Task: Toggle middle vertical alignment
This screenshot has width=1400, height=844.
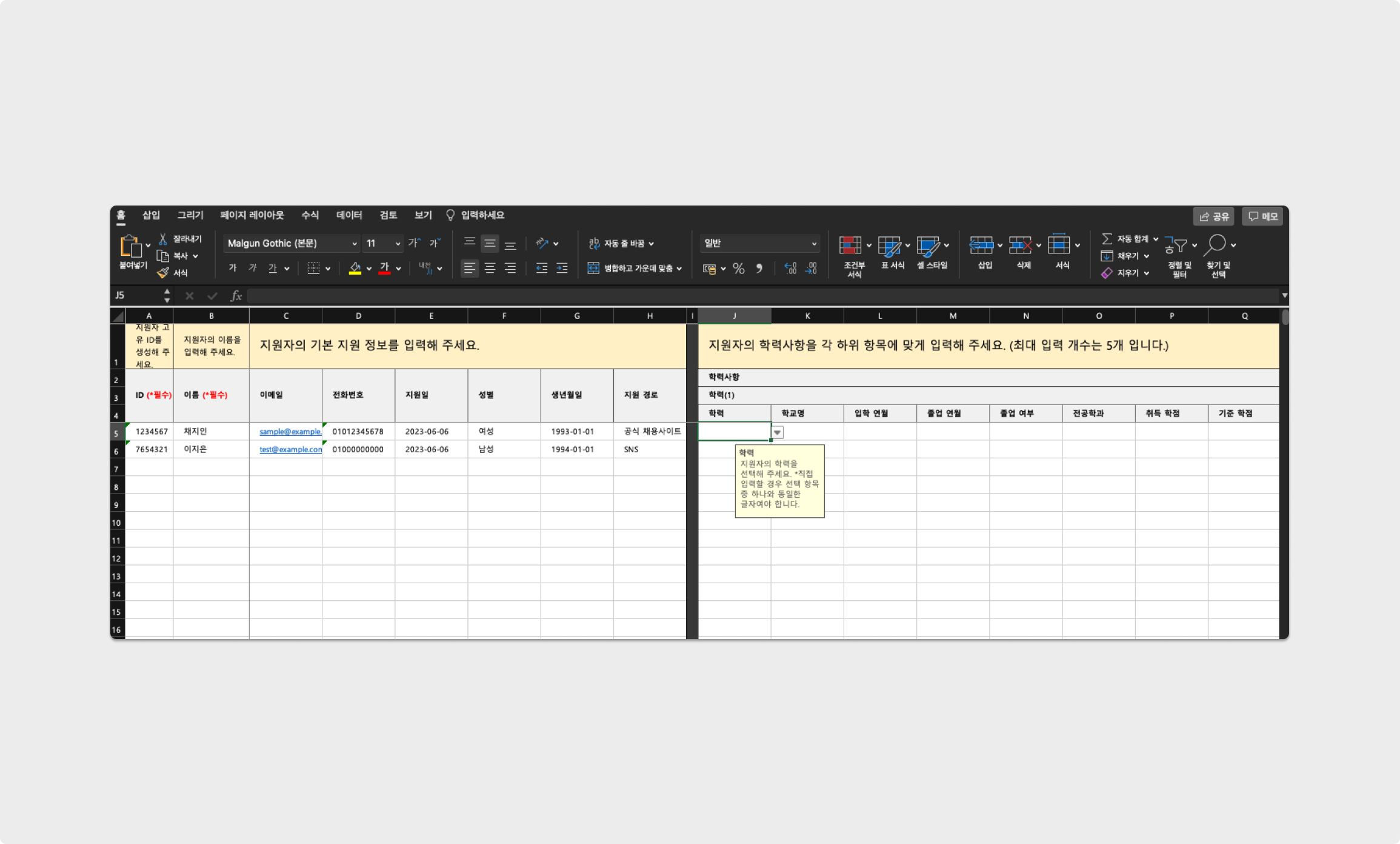Action: (490, 243)
